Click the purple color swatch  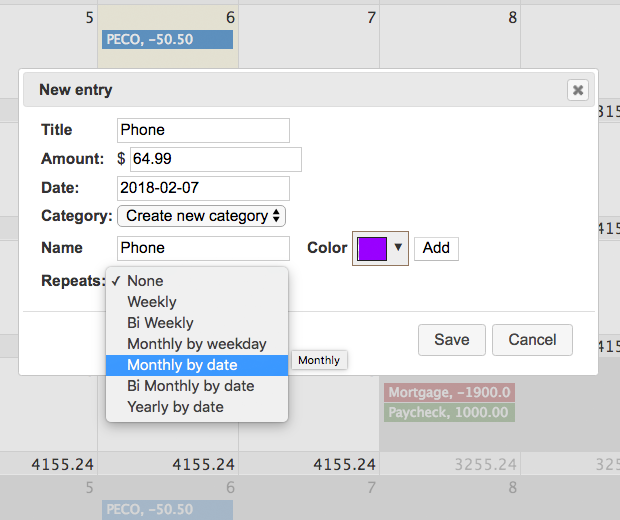point(372,248)
